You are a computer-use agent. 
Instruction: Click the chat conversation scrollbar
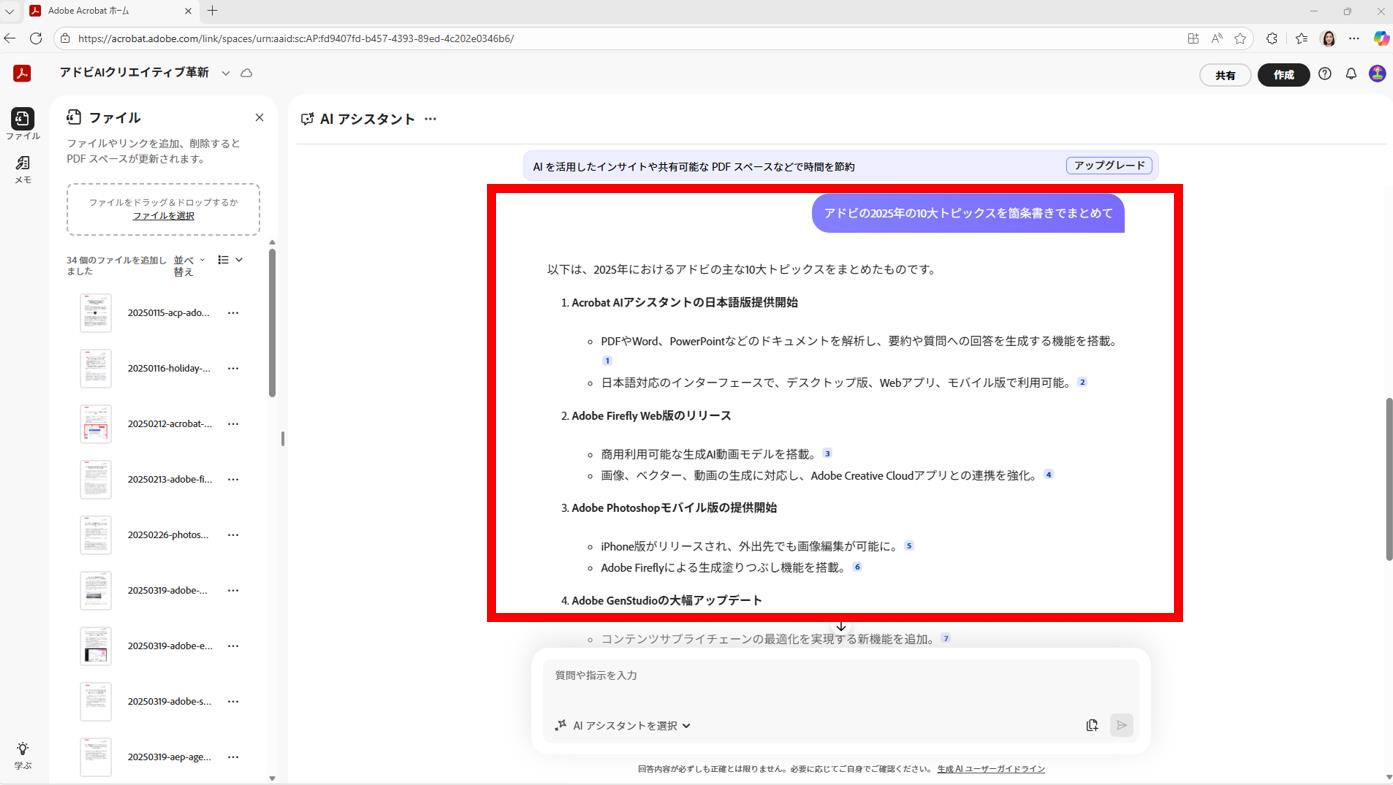click(x=1388, y=479)
